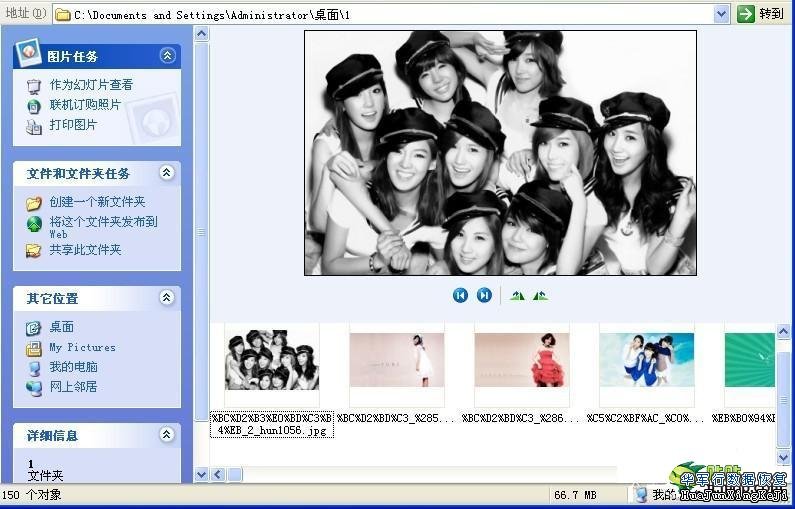Viewport: 795px width, 509px height.
Task: Click the 转到 Go button
Action: tap(760, 14)
